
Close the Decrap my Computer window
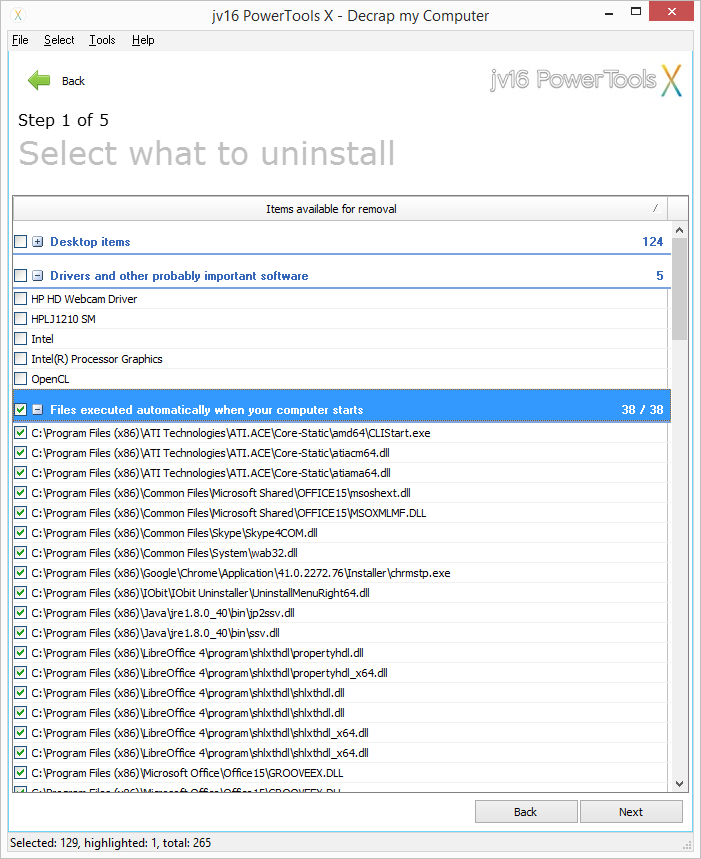[x=671, y=13]
